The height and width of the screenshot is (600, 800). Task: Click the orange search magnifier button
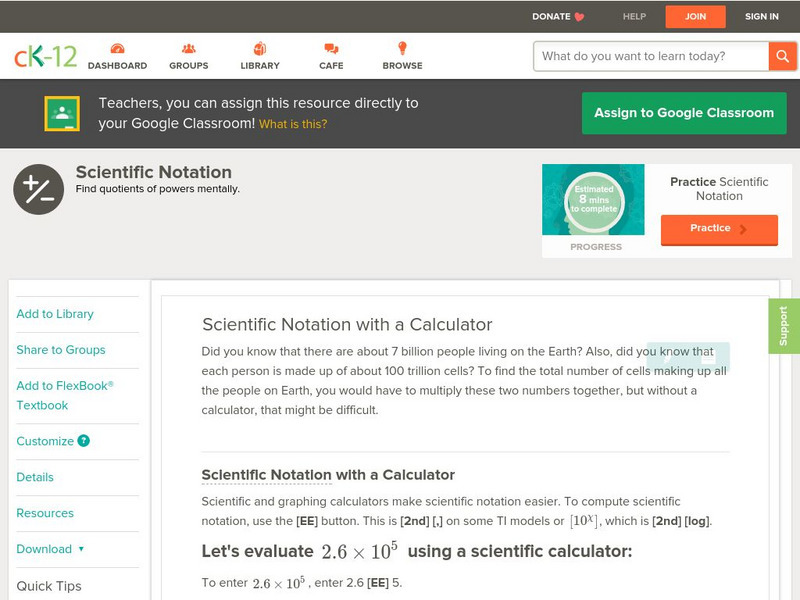point(782,56)
